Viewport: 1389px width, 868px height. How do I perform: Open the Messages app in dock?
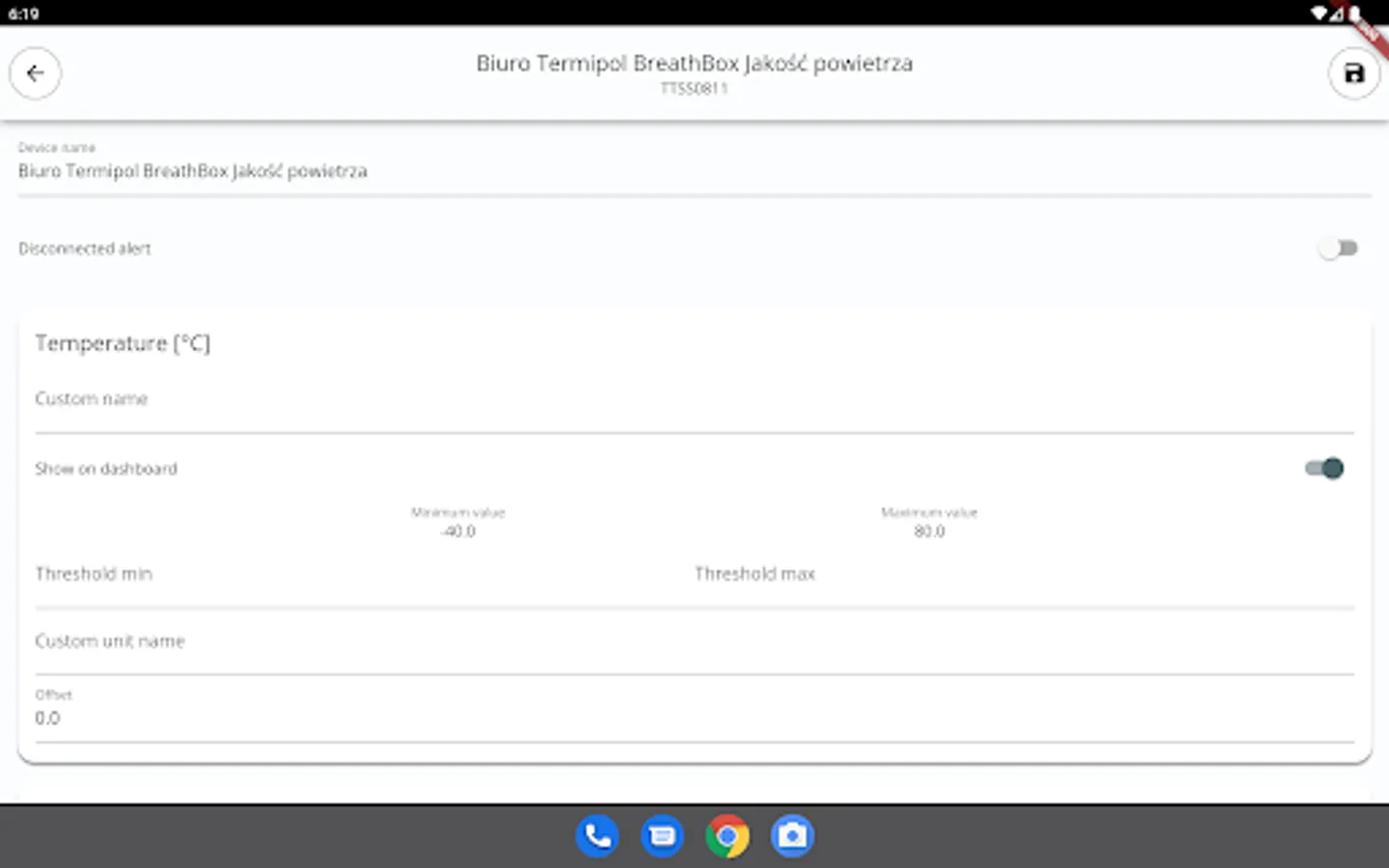pyautogui.click(x=663, y=836)
